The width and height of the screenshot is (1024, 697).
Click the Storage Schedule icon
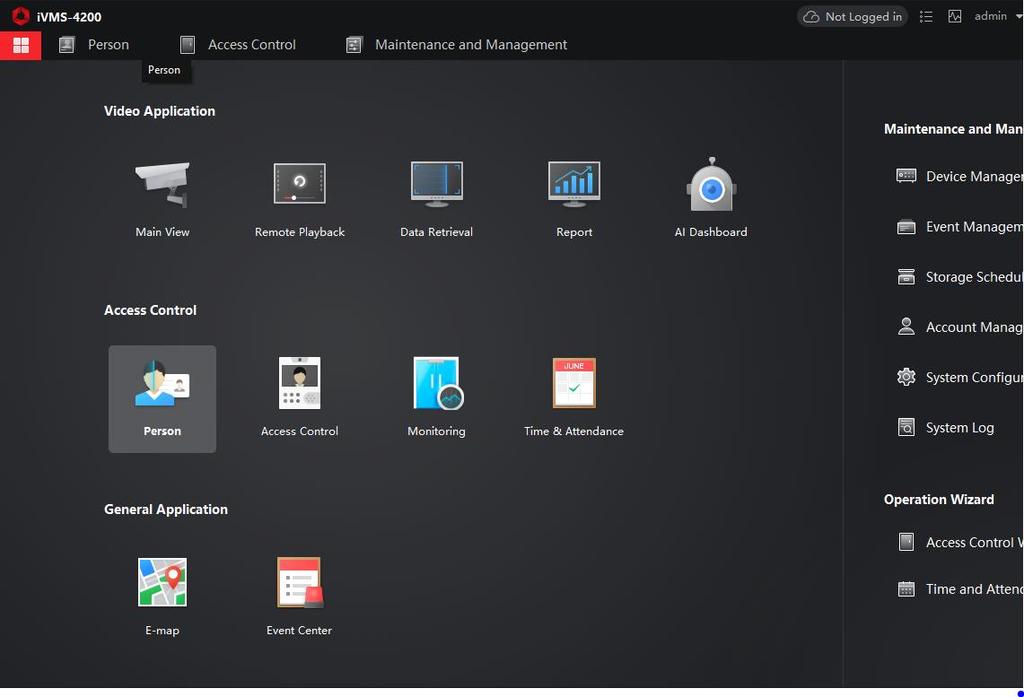pyautogui.click(x=906, y=276)
